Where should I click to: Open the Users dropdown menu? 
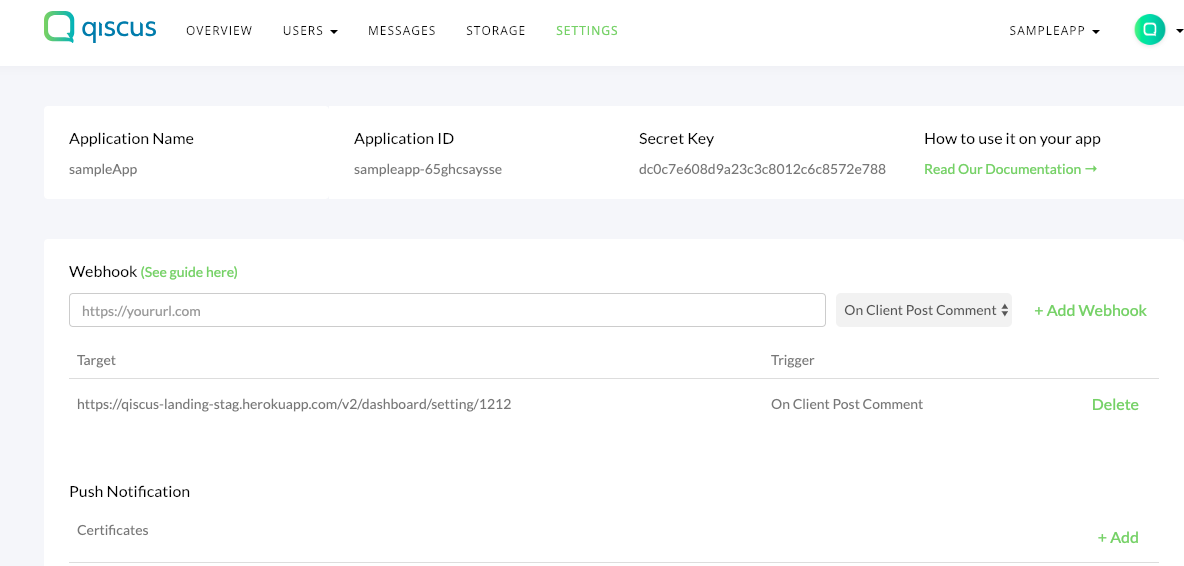pyautogui.click(x=310, y=31)
